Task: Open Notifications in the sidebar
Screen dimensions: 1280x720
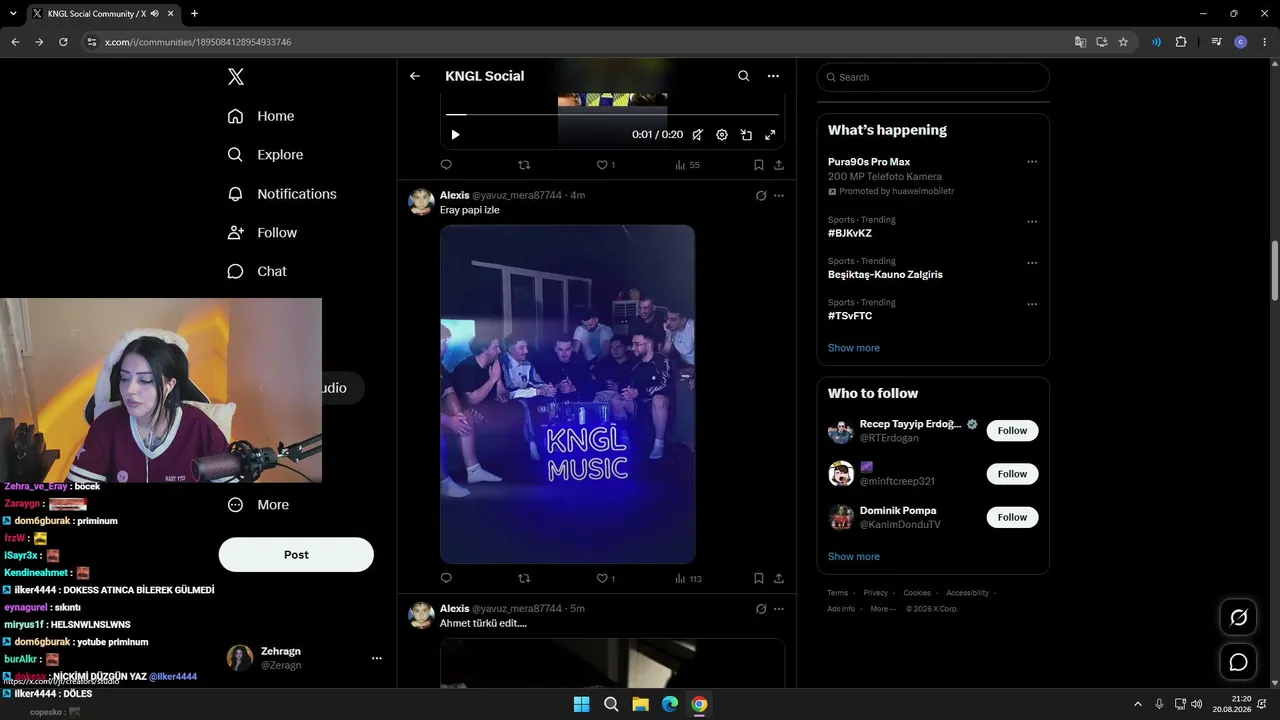Action: point(282,194)
